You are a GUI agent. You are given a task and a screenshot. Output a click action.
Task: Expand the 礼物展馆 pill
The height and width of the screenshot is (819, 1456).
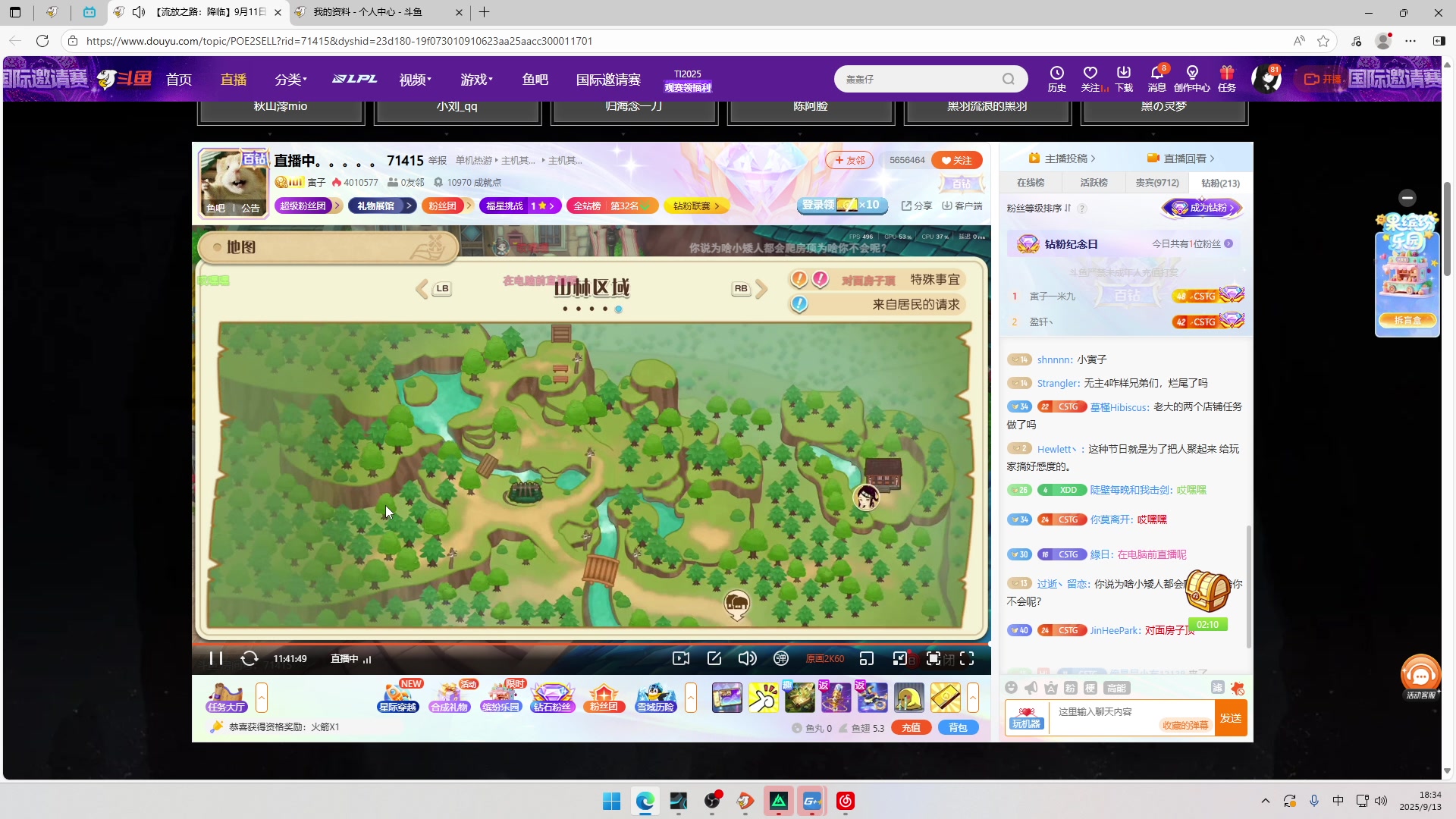(x=382, y=206)
